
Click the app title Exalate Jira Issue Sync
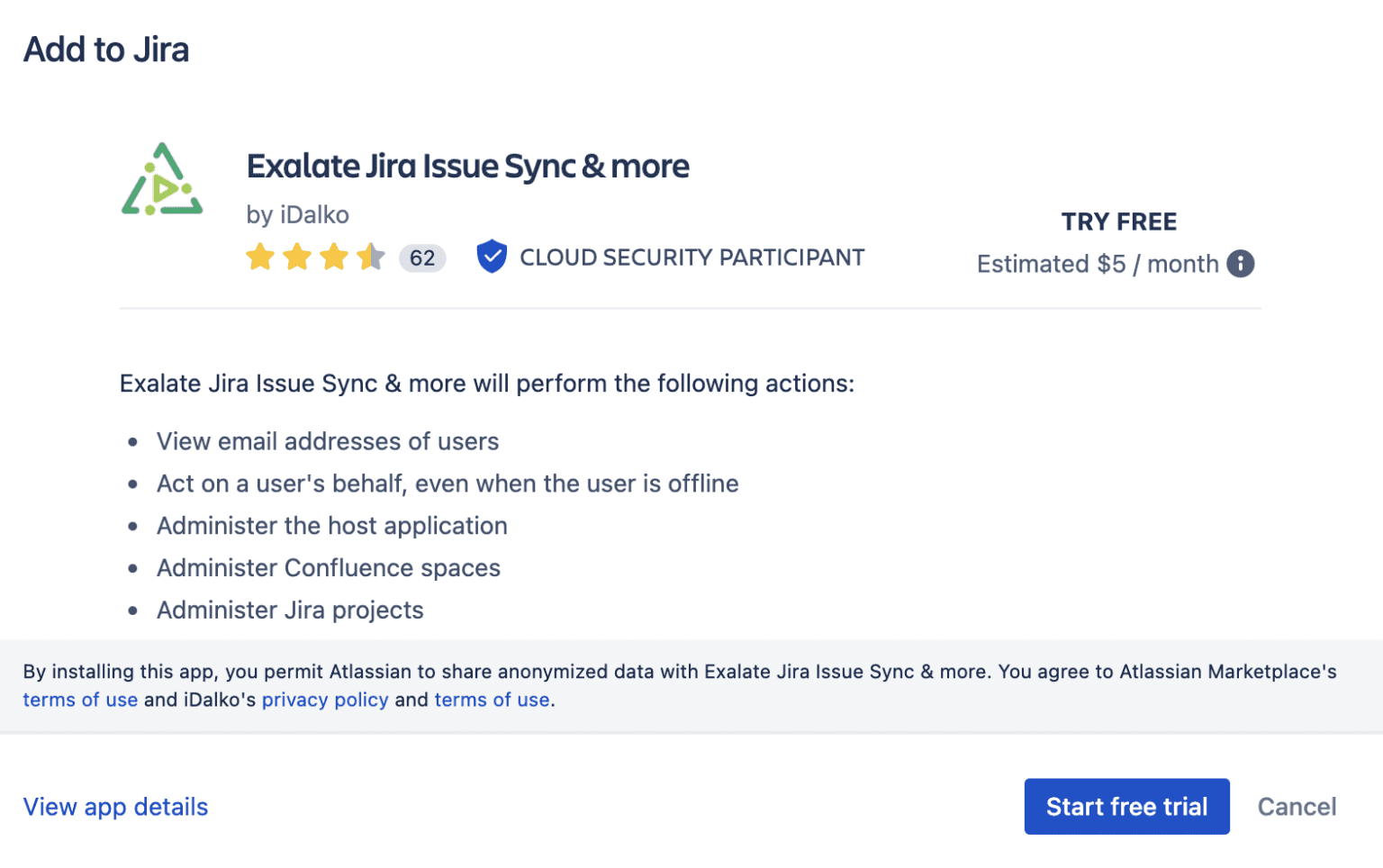[468, 166]
